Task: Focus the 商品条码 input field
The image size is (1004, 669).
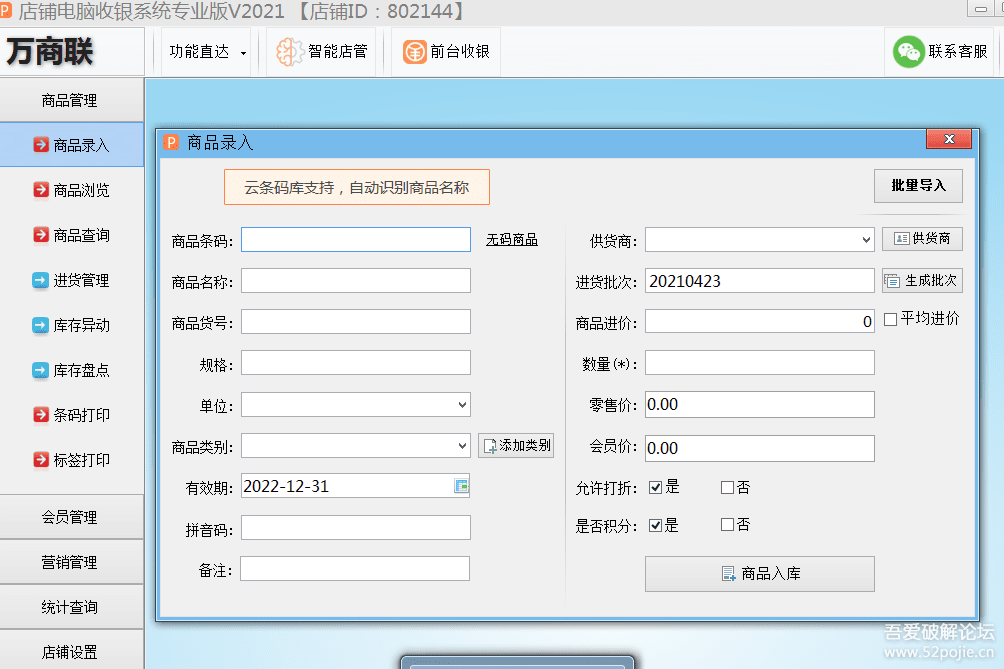Action: pyautogui.click(x=355, y=240)
